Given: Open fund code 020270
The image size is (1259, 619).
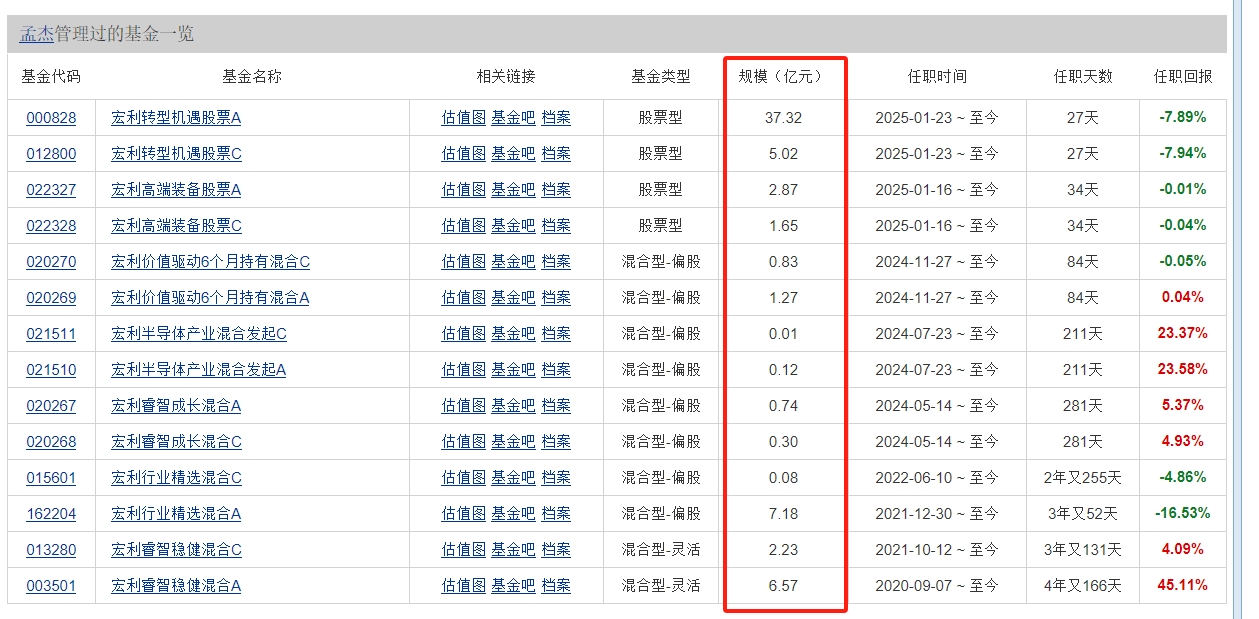Looking at the screenshot, I should (x=51, y=262).
